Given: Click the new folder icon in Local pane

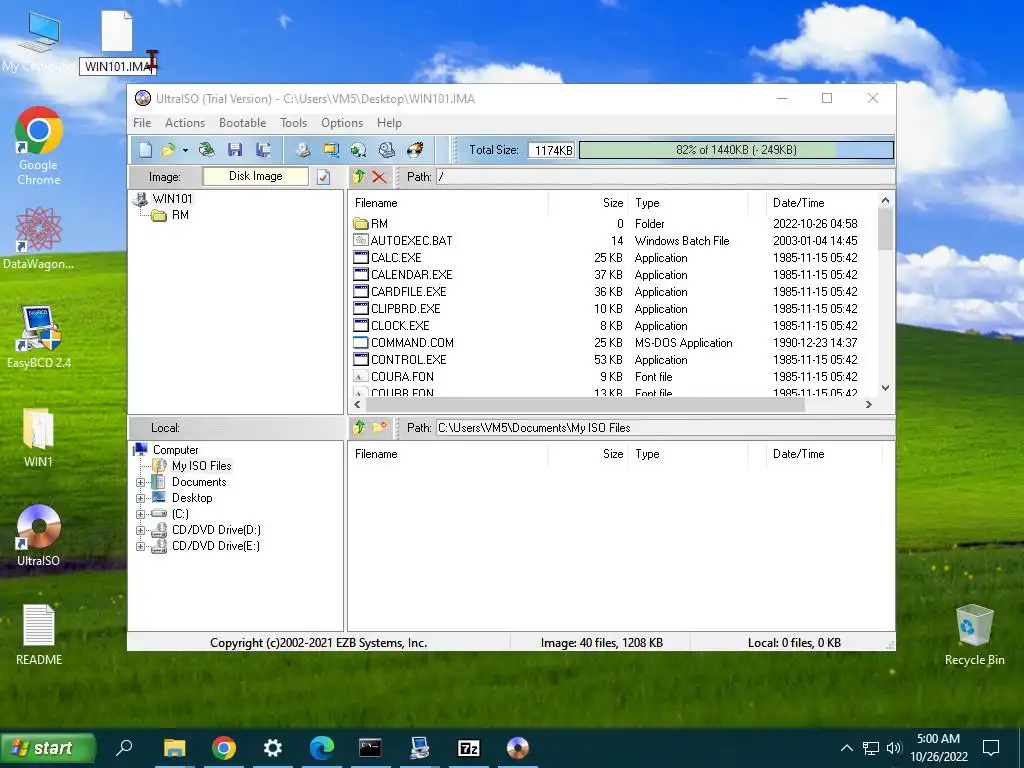Looking at the screenshot, I should tap(379, 428).
